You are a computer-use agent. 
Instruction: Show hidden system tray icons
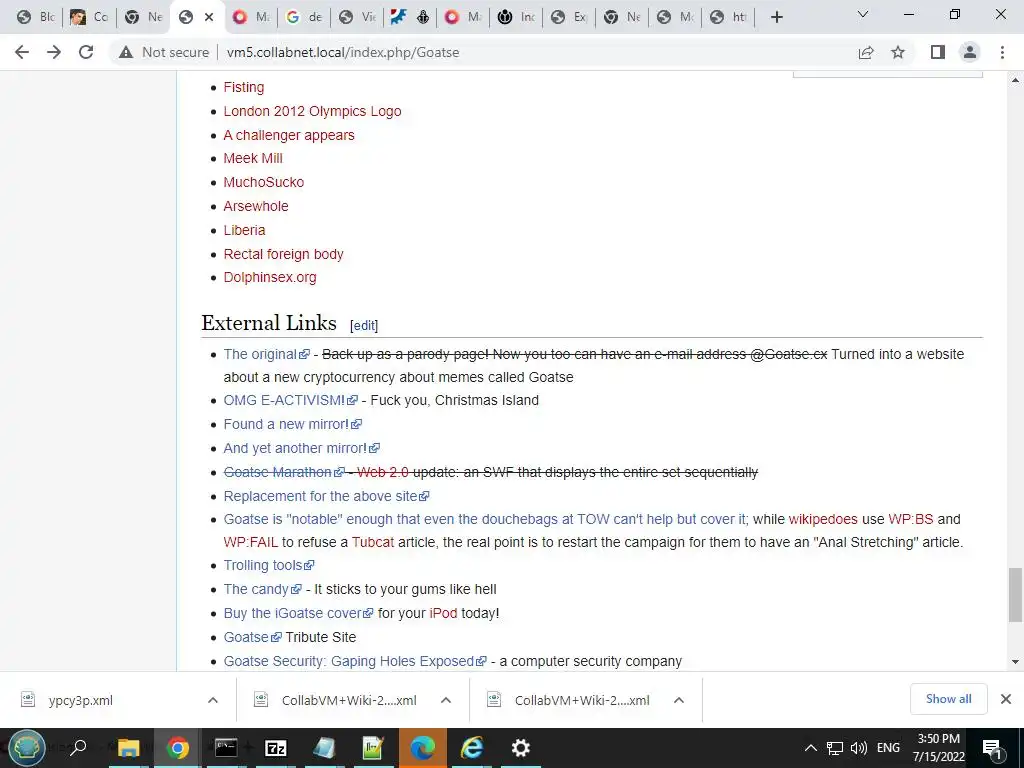pyautogui.click(x=810, y=748)
